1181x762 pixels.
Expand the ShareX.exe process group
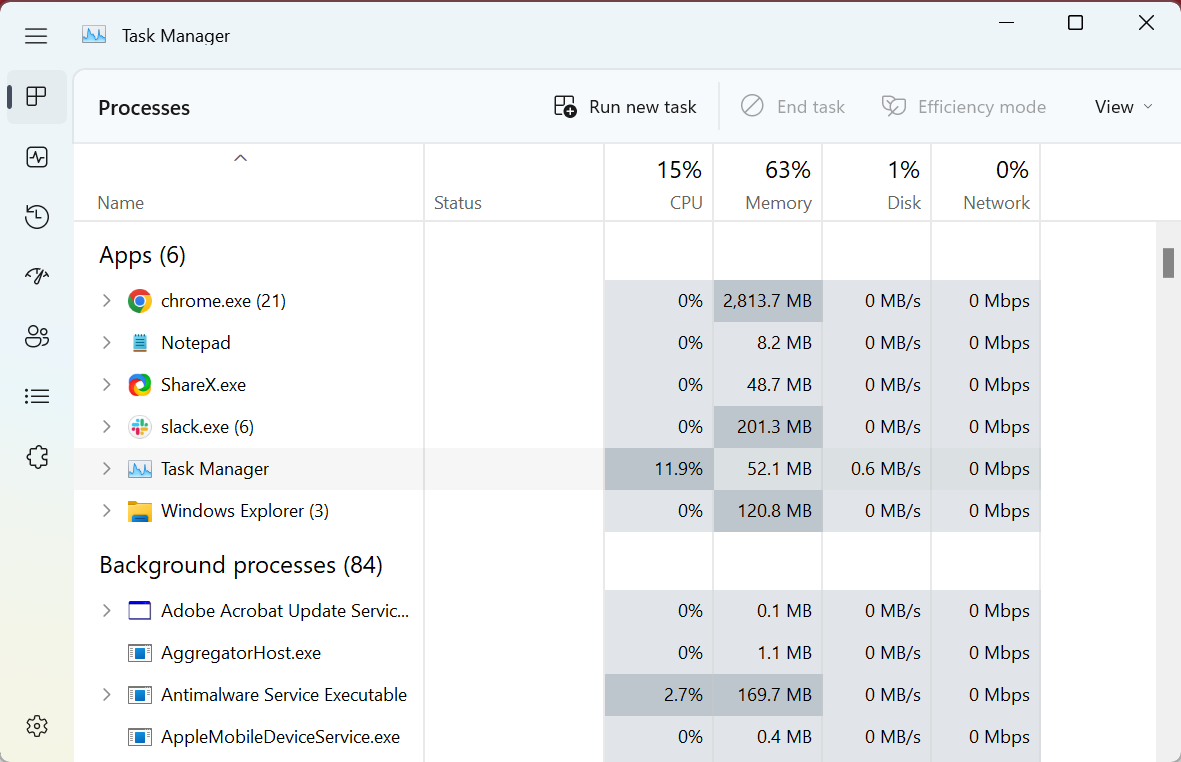click(107, 385)
